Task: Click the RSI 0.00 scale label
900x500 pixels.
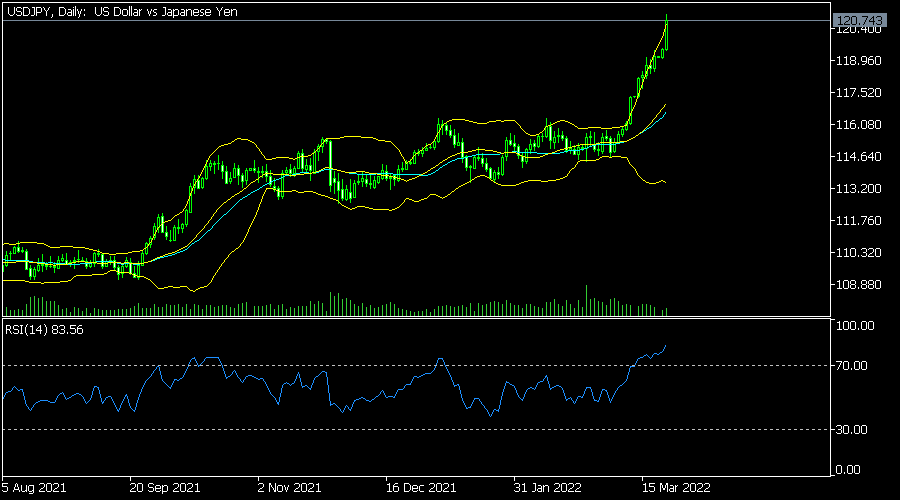Action: pos(848,470)
